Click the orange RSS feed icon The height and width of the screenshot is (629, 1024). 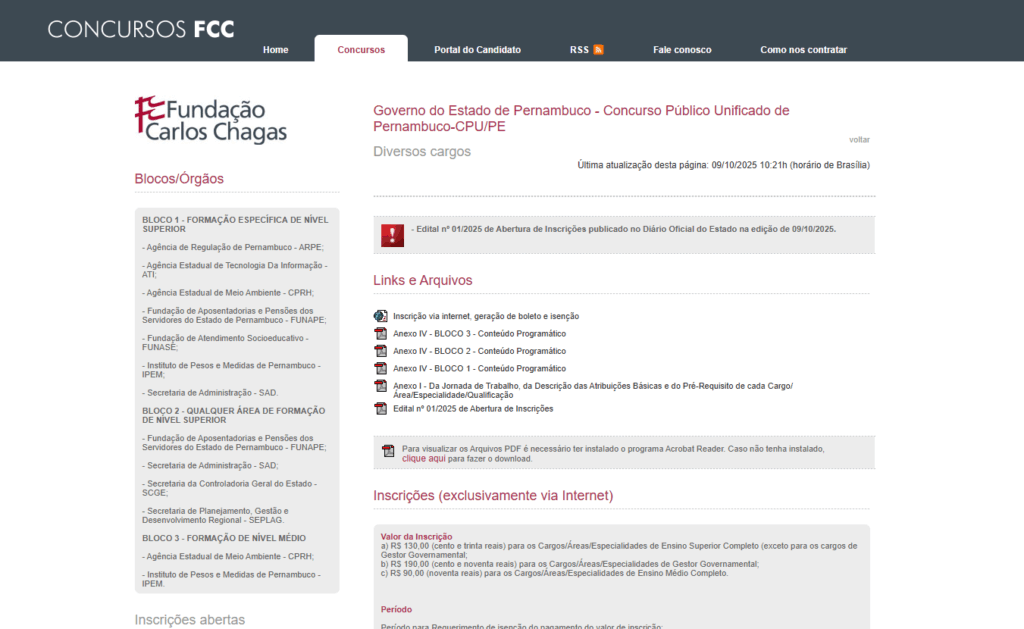point(599,48)
